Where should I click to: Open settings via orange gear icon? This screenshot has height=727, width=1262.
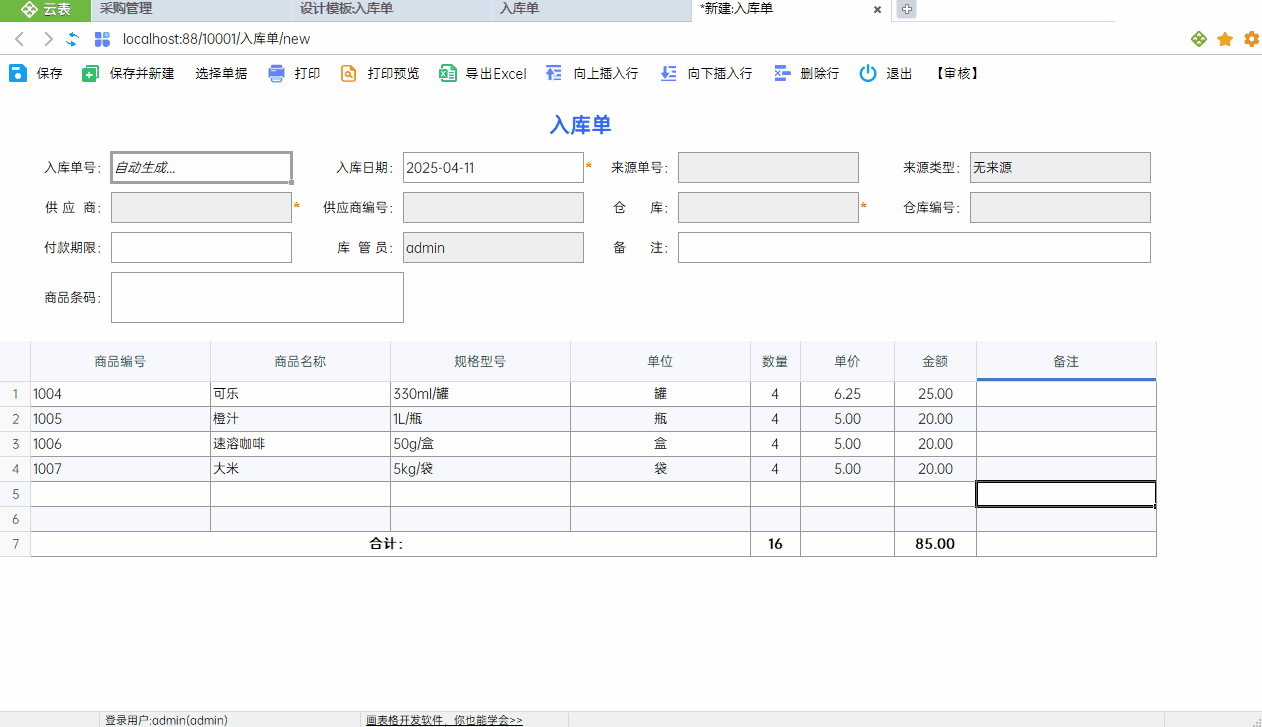(1251, 39)
